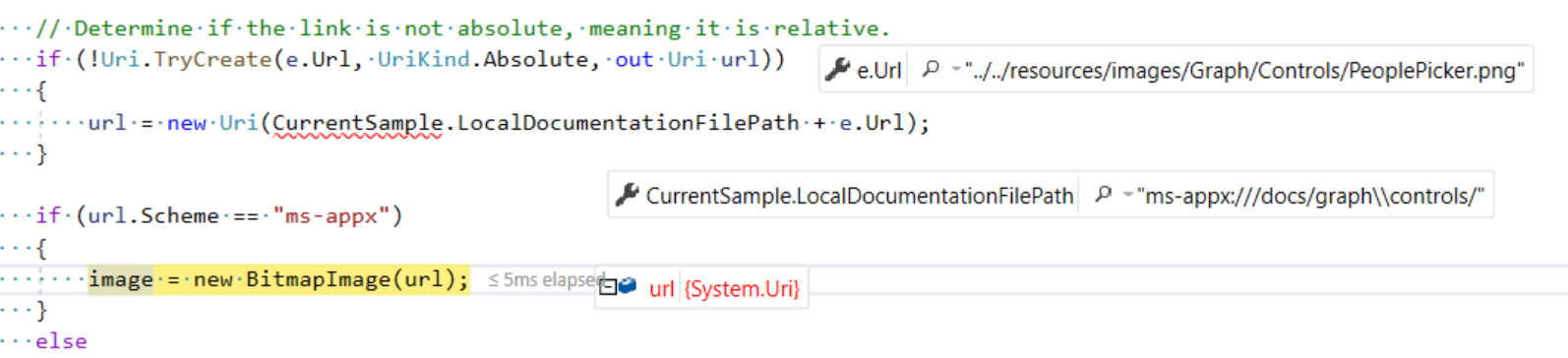Open the text visualizer magnifier for e.Url
This screenshot has width=1568, height=358.
930,69
